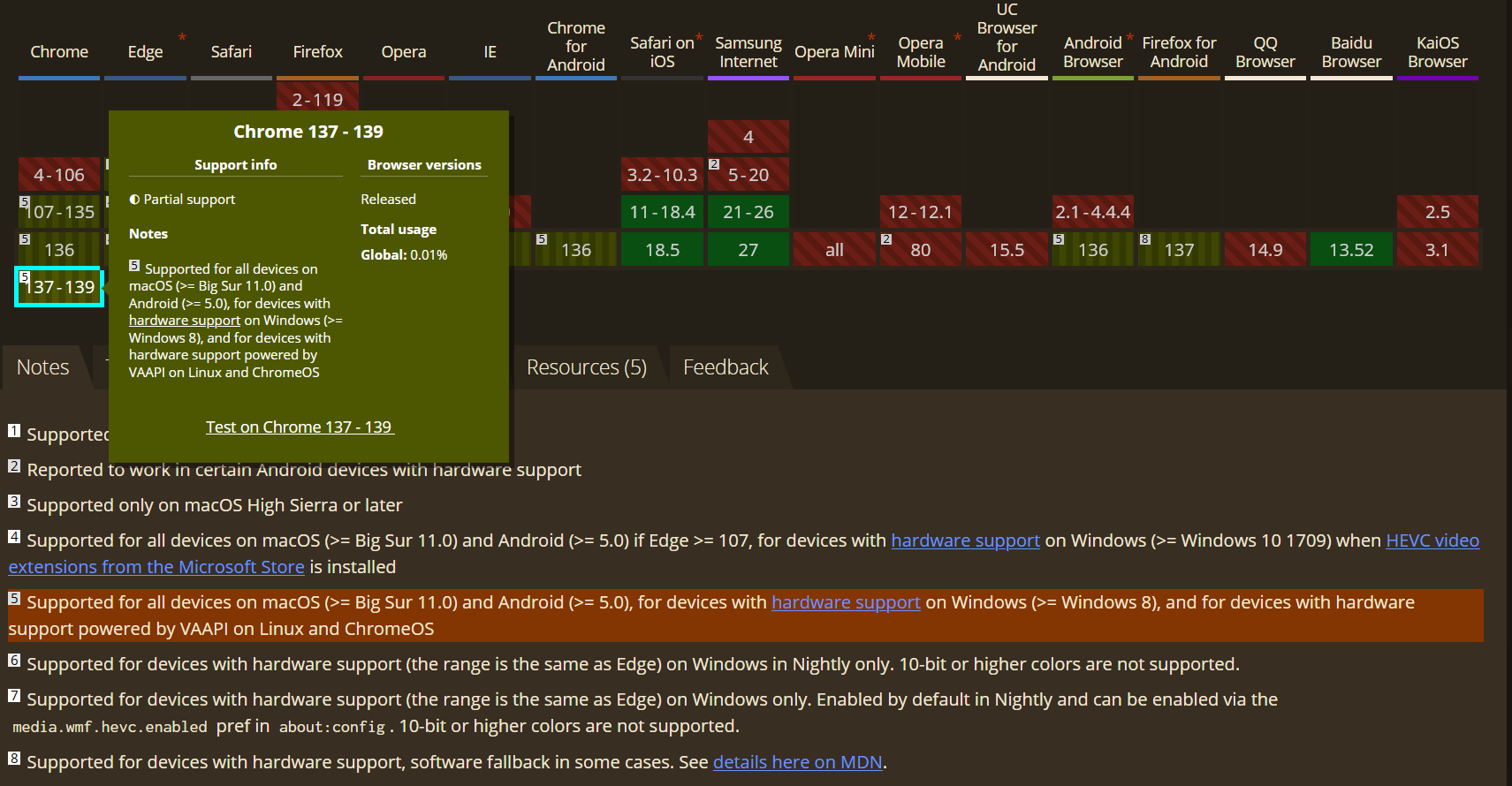Select the Safari on iOS header
This screenshot has height=786, width=1512.
(x=662, y=52)
